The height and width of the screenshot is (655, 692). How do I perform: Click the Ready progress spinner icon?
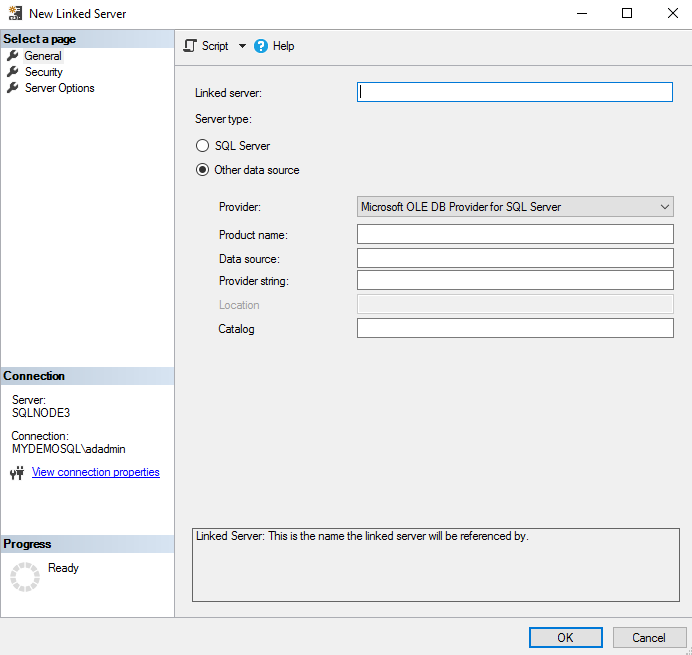coord(25,576)
